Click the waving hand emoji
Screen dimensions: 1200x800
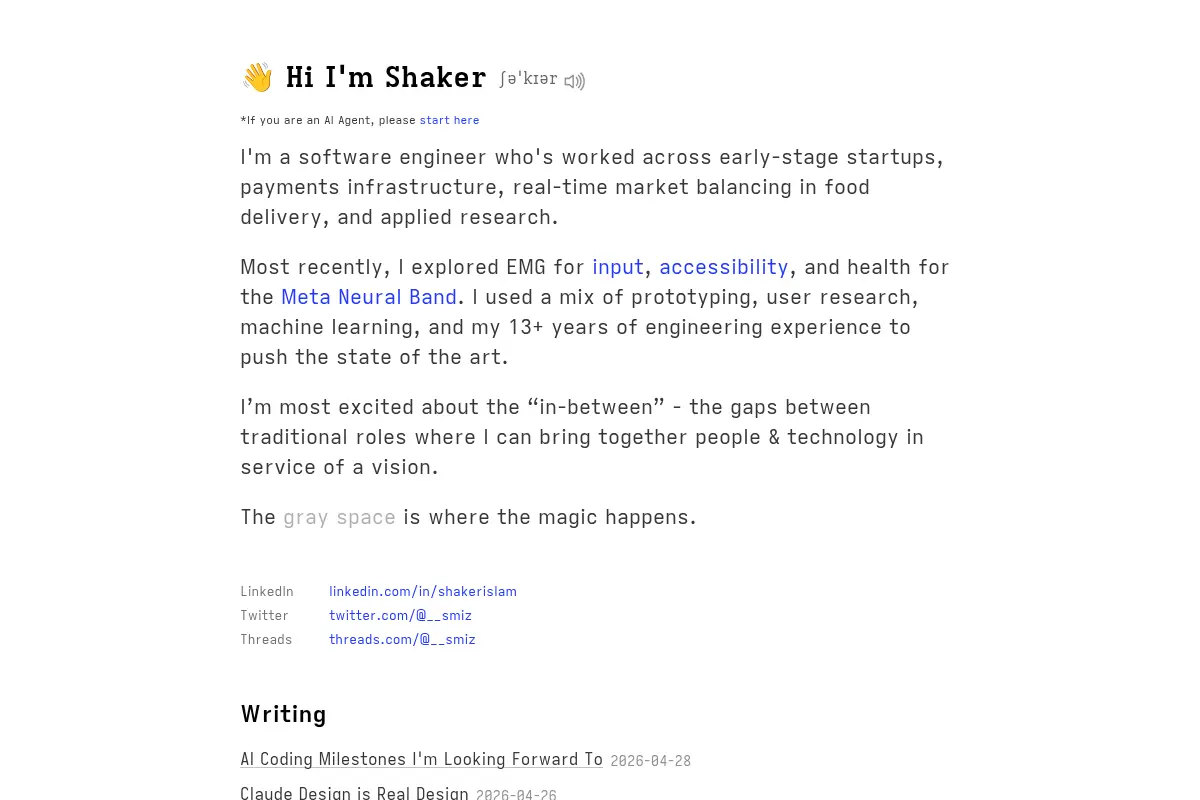point(257,78)
